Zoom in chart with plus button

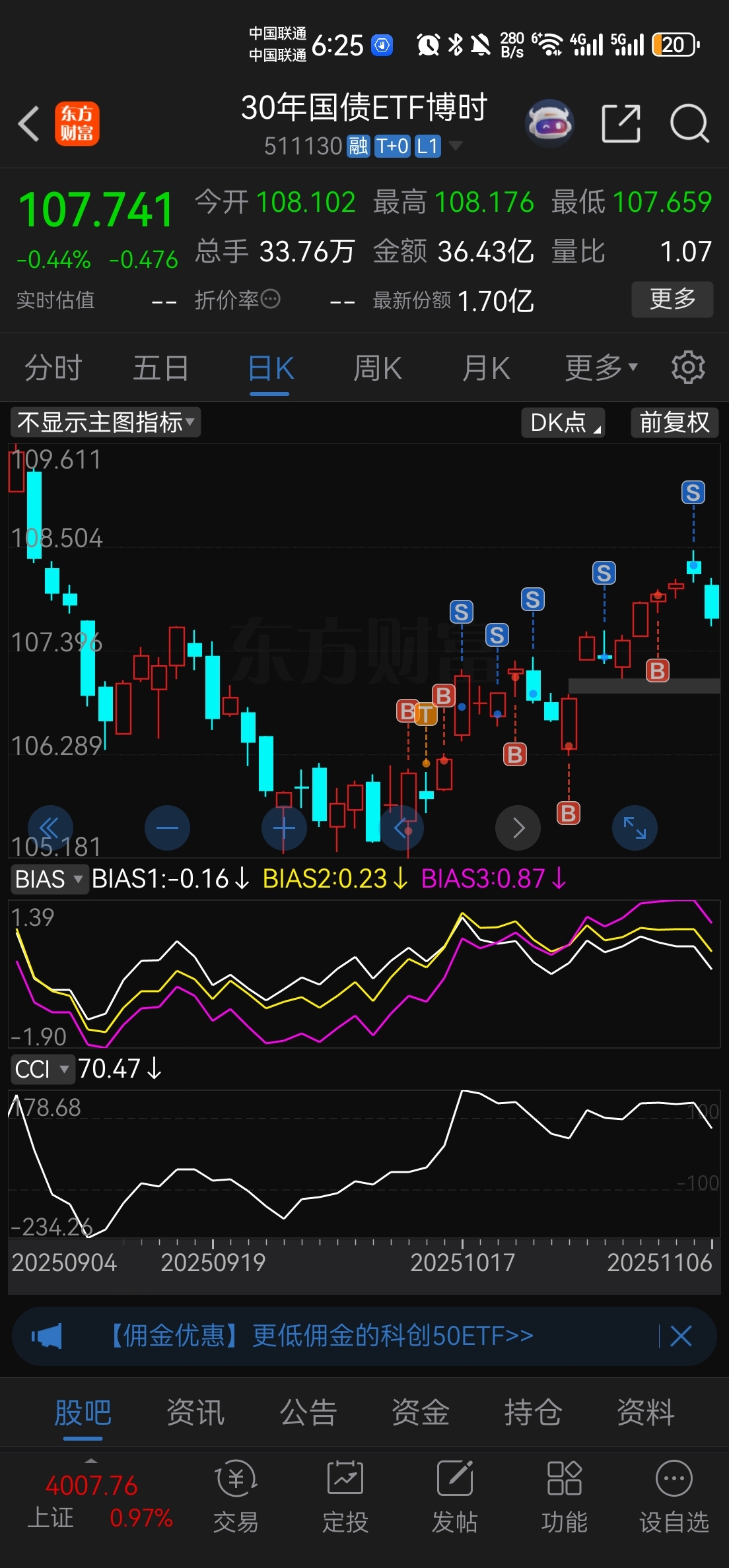284,828
